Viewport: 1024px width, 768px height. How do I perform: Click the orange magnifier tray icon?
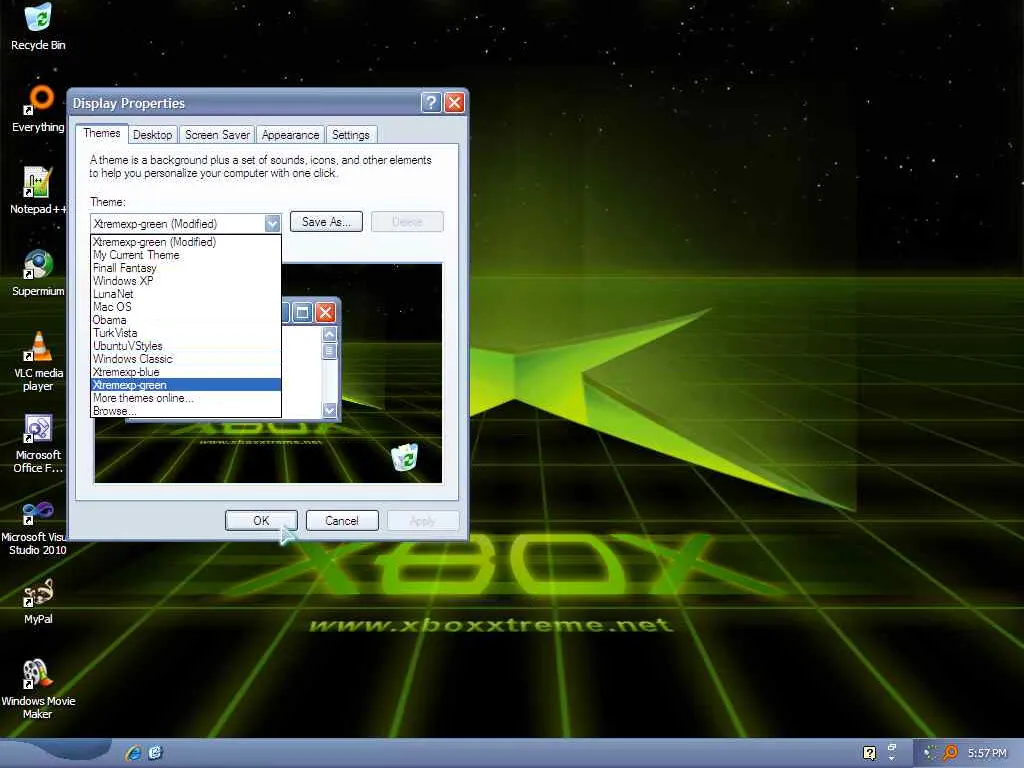(x=950, y=753)
